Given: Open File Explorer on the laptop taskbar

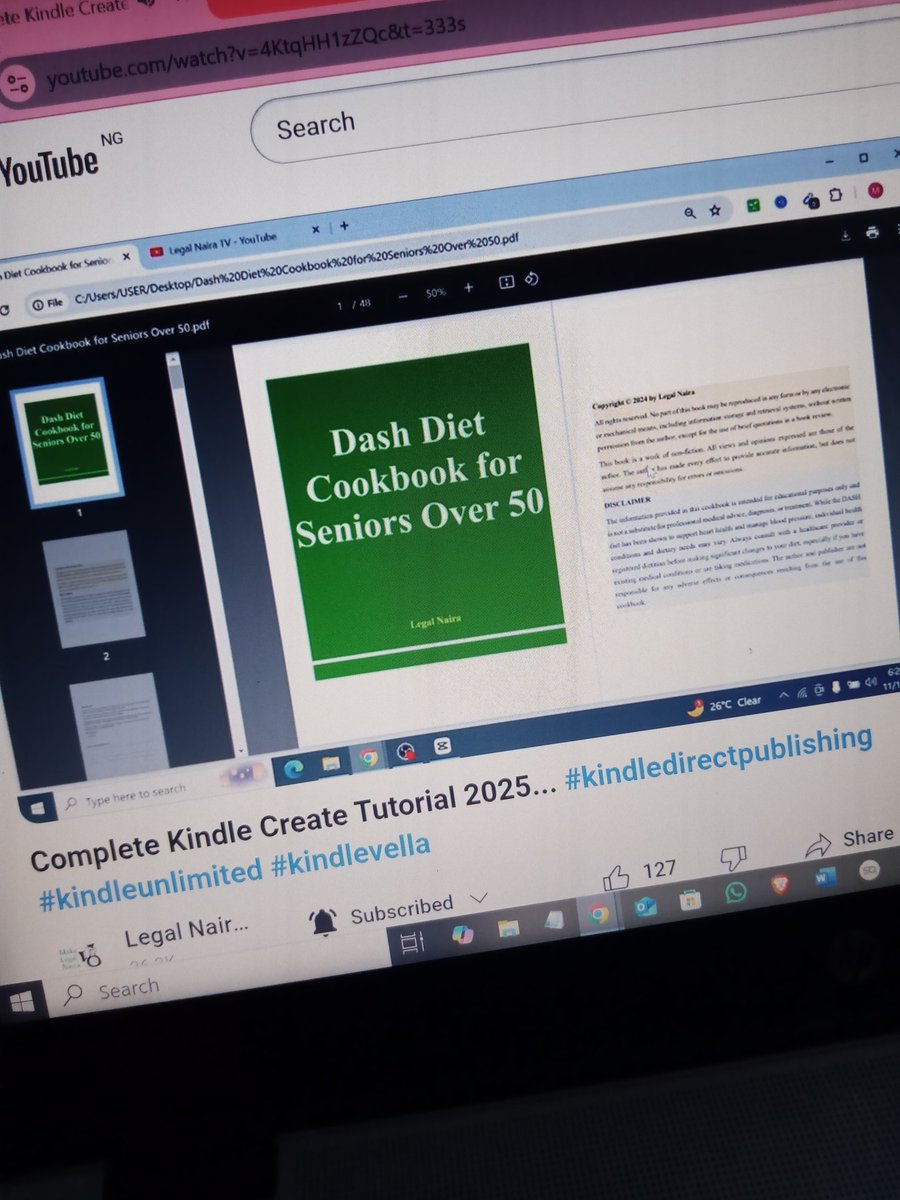Looking at the screenshot, I should (x=508, y=927).
